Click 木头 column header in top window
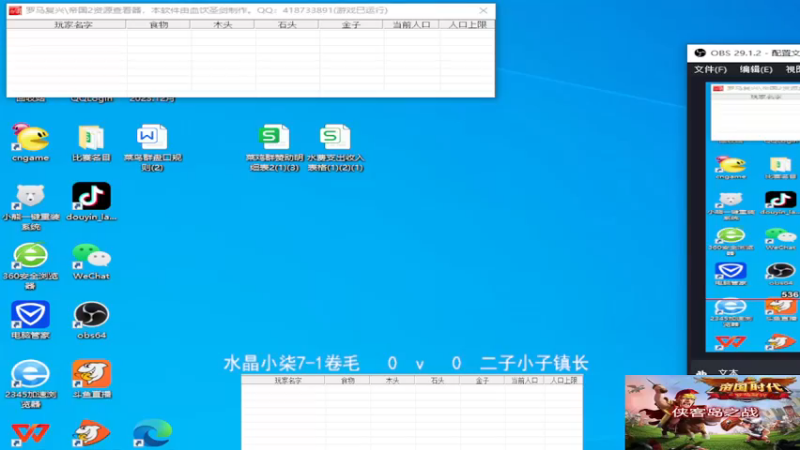The image size is (800, 450). [222, 24]
